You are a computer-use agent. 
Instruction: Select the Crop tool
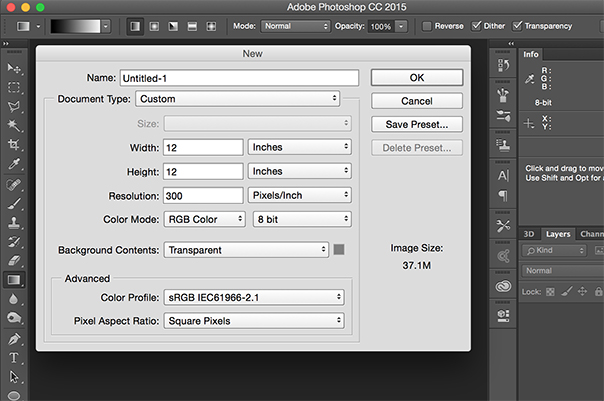[x=14, y=145]
